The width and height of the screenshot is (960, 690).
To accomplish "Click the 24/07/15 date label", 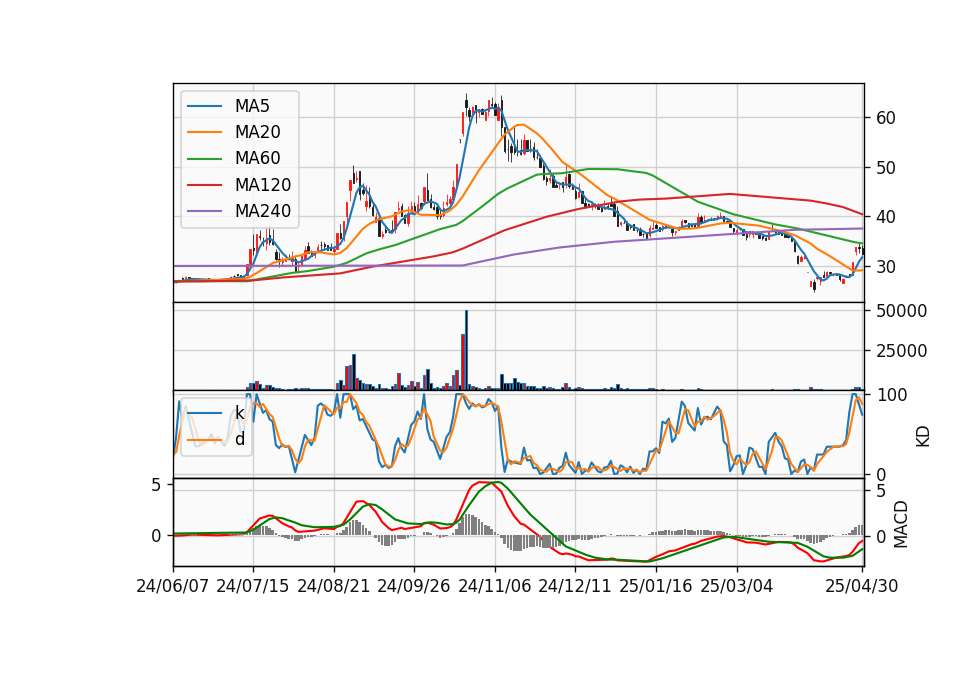I will [x=253, y=586].
